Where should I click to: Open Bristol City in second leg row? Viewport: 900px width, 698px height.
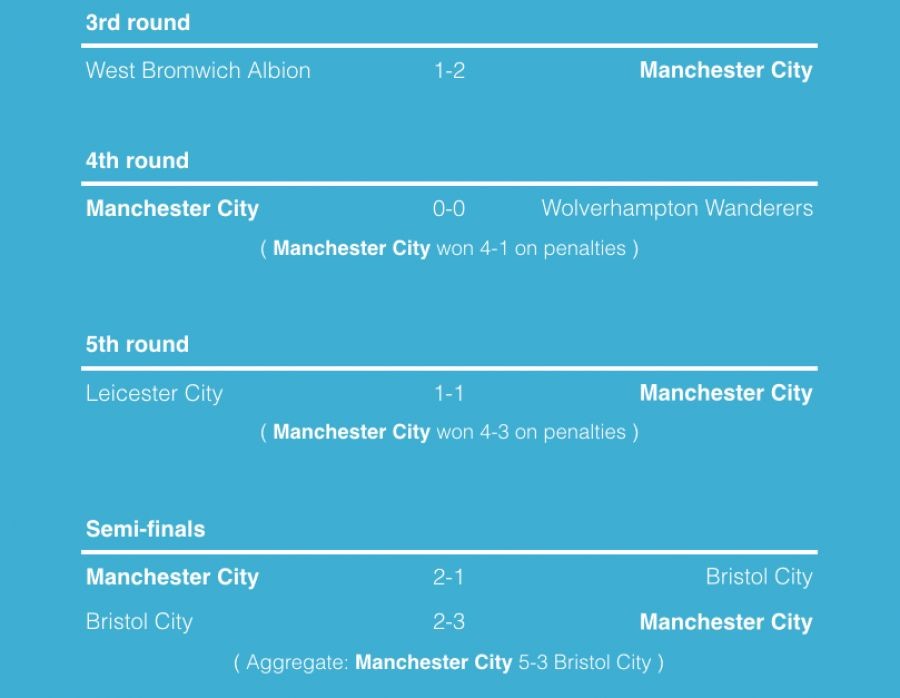pyautogui.click(x=139, y=622)
